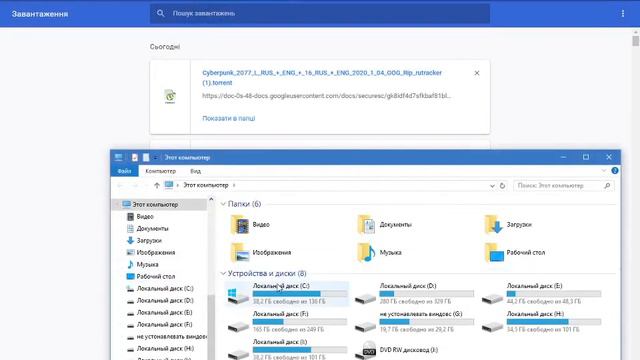Click the googleusercontent source URL
Image resolution: width=640 pixels, height=360 pixels.
(x=327, y=96)
